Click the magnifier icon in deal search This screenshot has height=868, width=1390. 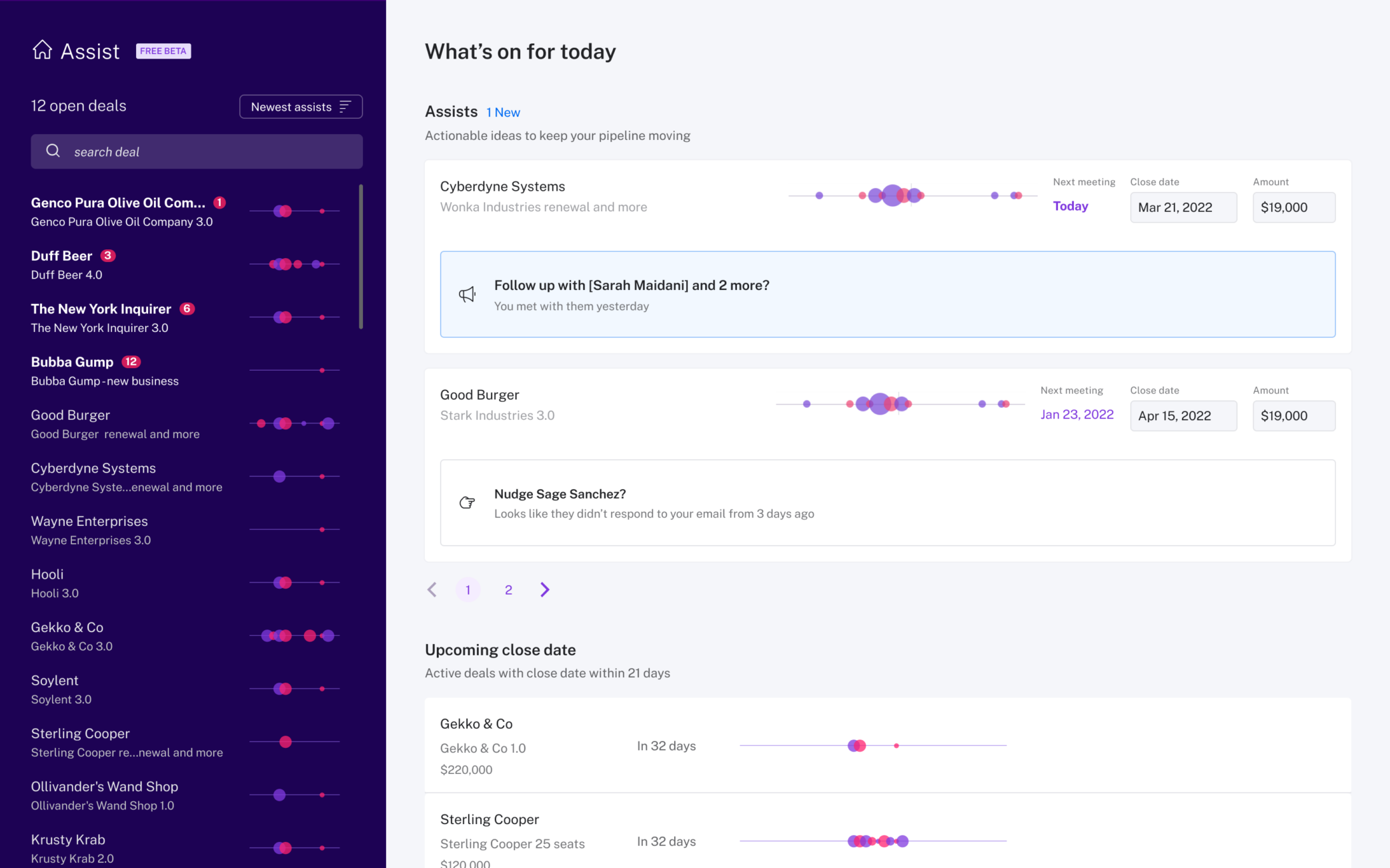click(x=53, y=151)
